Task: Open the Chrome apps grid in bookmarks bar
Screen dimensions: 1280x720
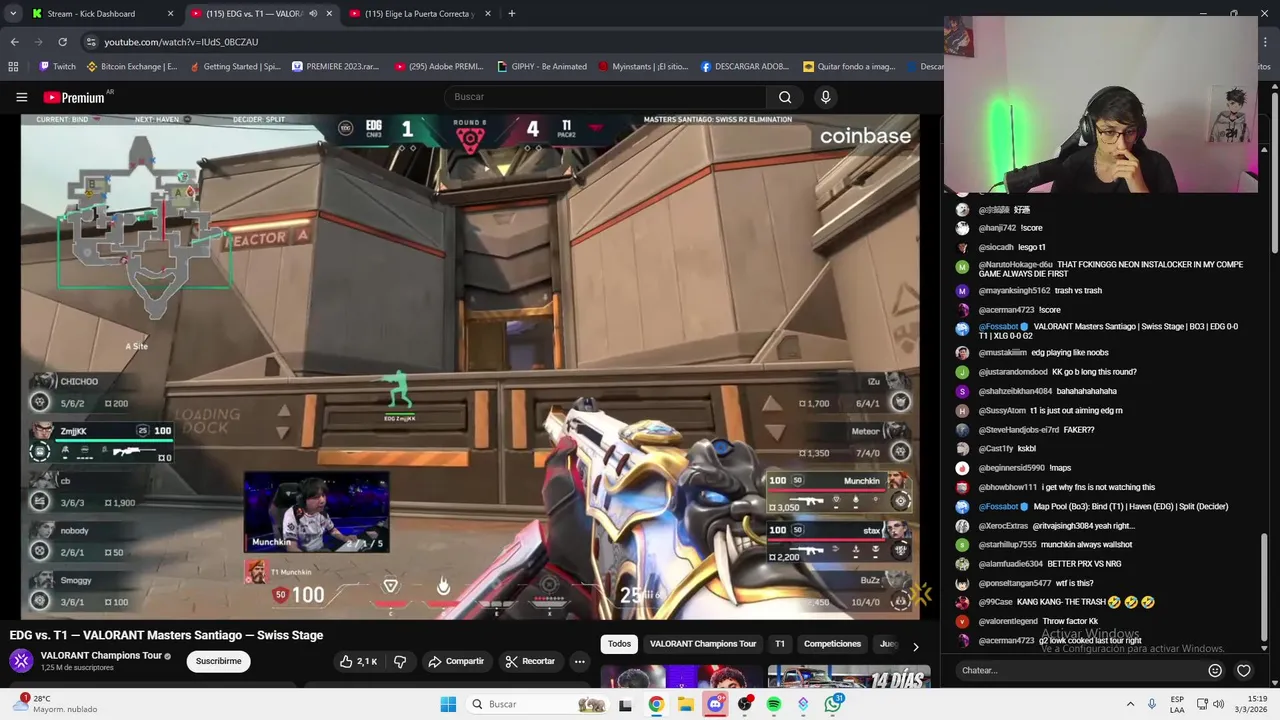Action: (x=13, y=67)
